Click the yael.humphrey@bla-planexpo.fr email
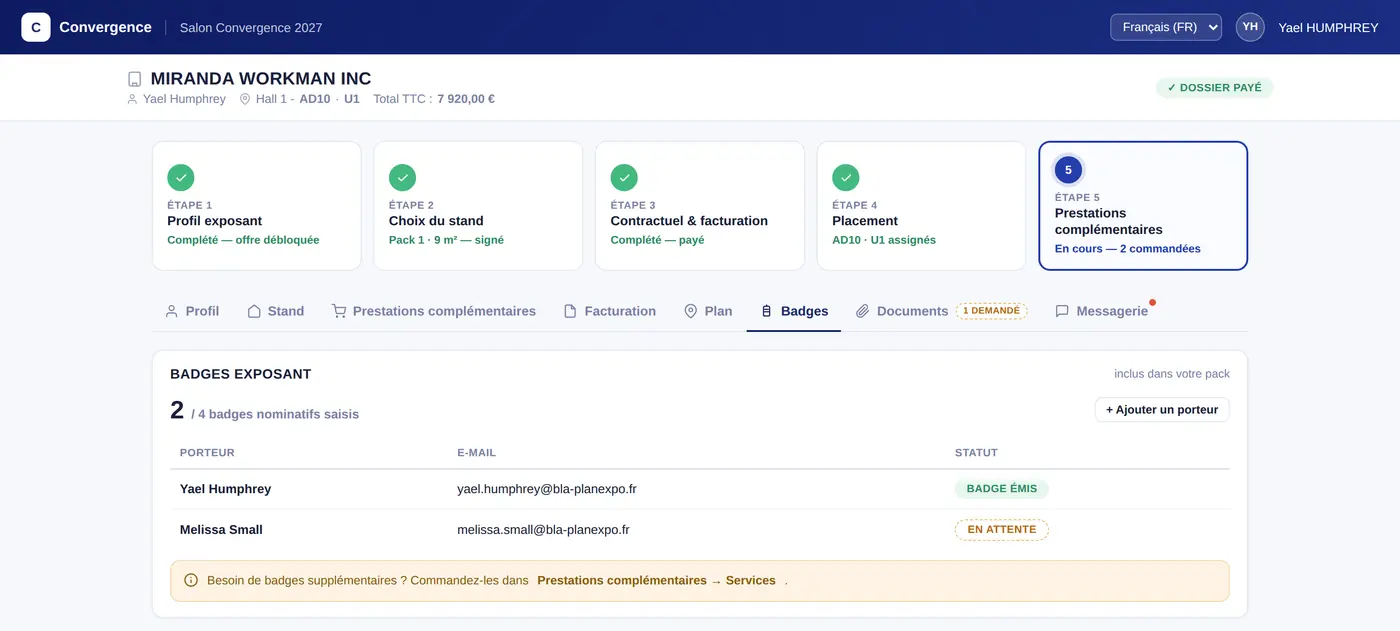The image size is (1400, 631). click(547, 489)
